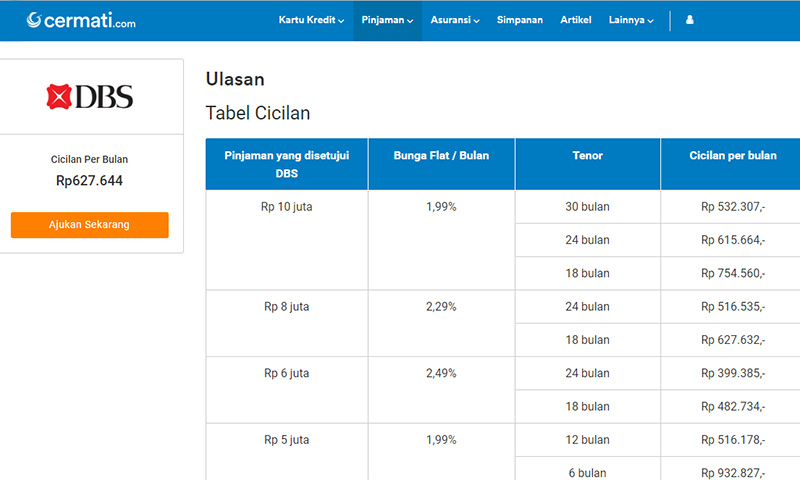The image size is (800, 480).
Task: Expand the Kartu Kredit menu
Action: [x=311, y=20]
